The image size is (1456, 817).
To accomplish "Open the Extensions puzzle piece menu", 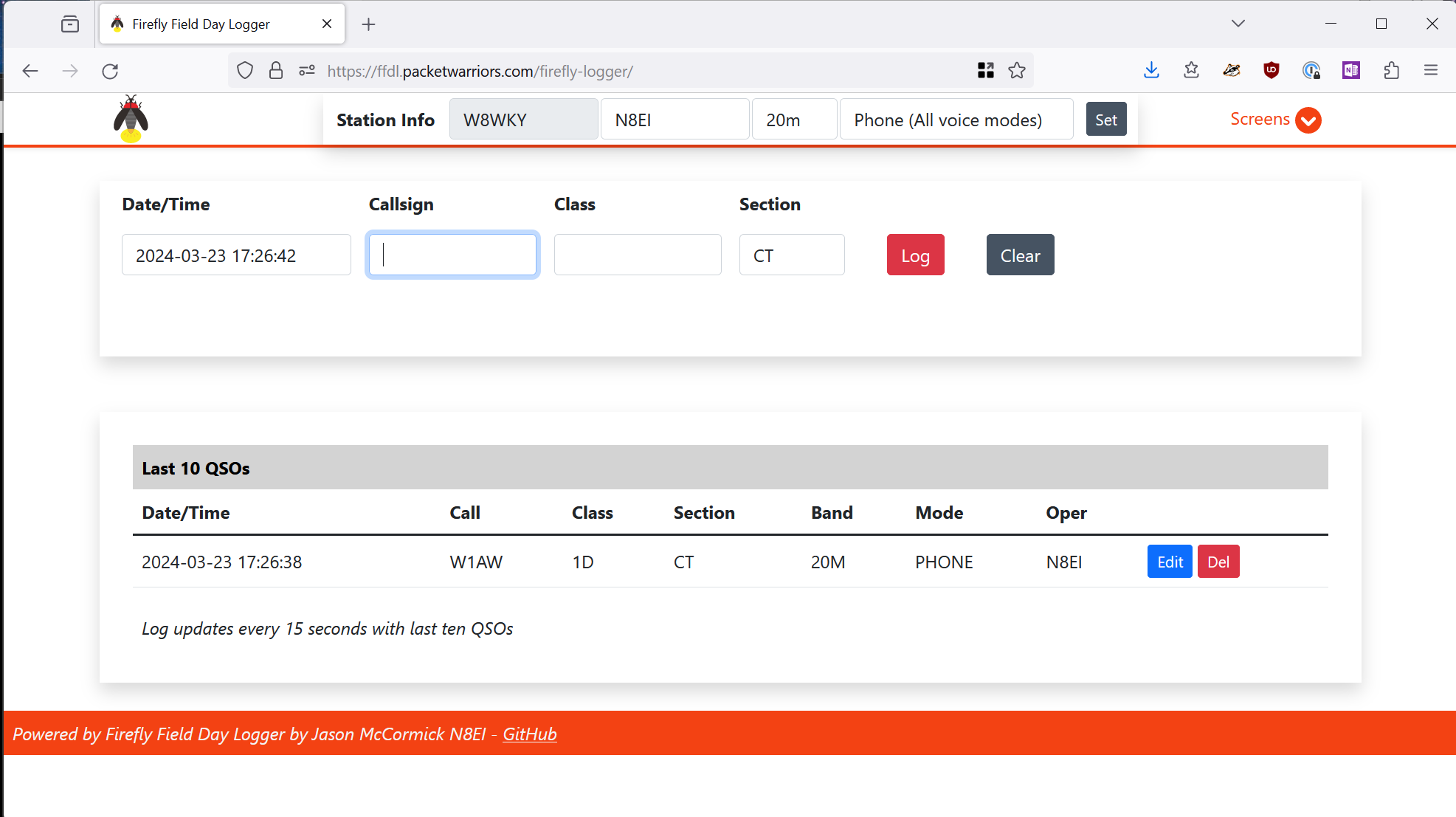I will [1391, 71].
